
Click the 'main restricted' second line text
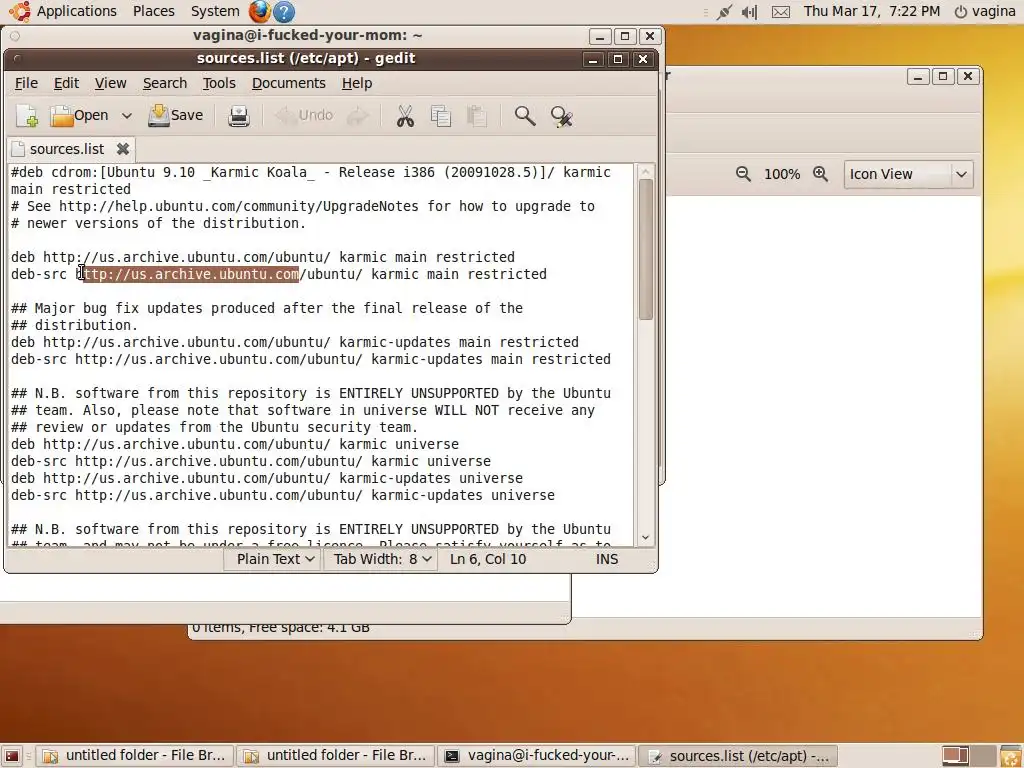coord(71,189)
